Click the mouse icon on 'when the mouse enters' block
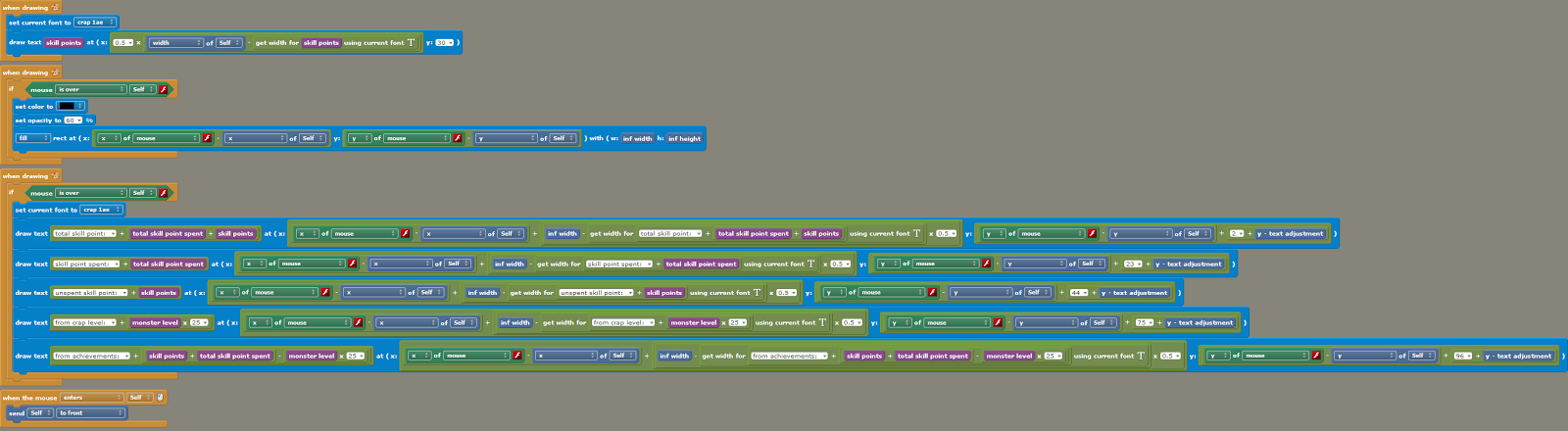The height and width of the screenshot is (431, 1568). tap(160, 398)
